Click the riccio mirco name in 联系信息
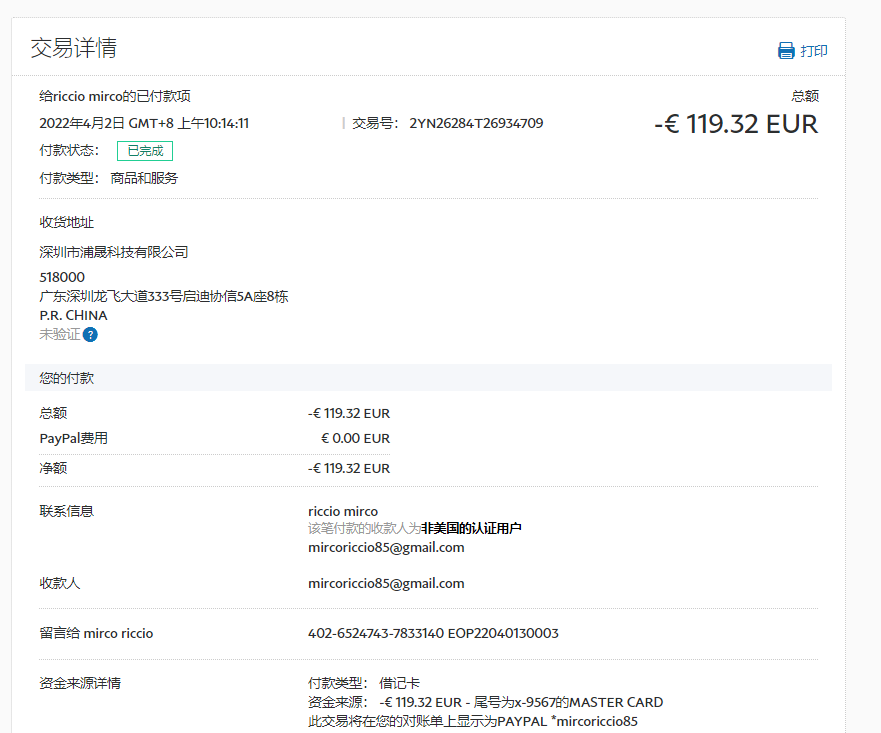 [343, 511]
